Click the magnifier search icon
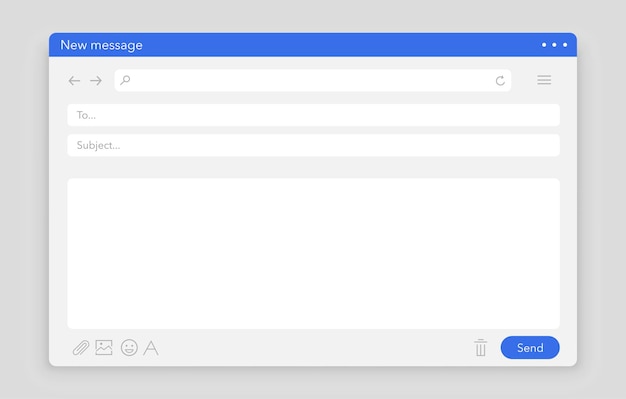 (125, 80)
